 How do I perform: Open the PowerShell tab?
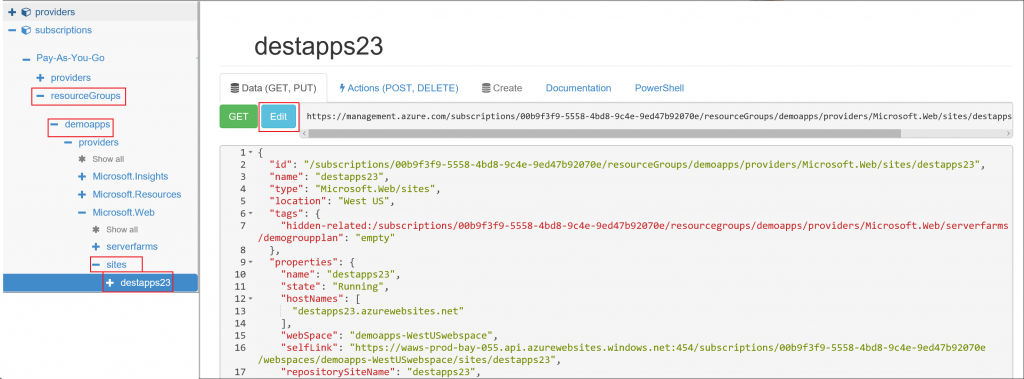point(660,88)
